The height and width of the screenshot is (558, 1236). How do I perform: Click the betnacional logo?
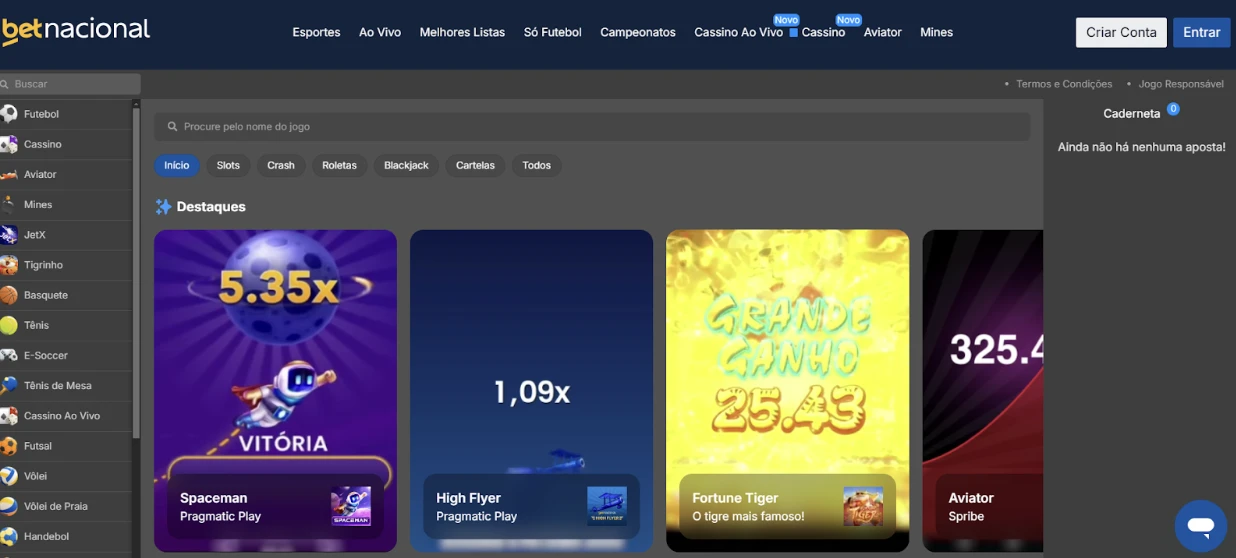pyautogui.click(x=76, y=30)
